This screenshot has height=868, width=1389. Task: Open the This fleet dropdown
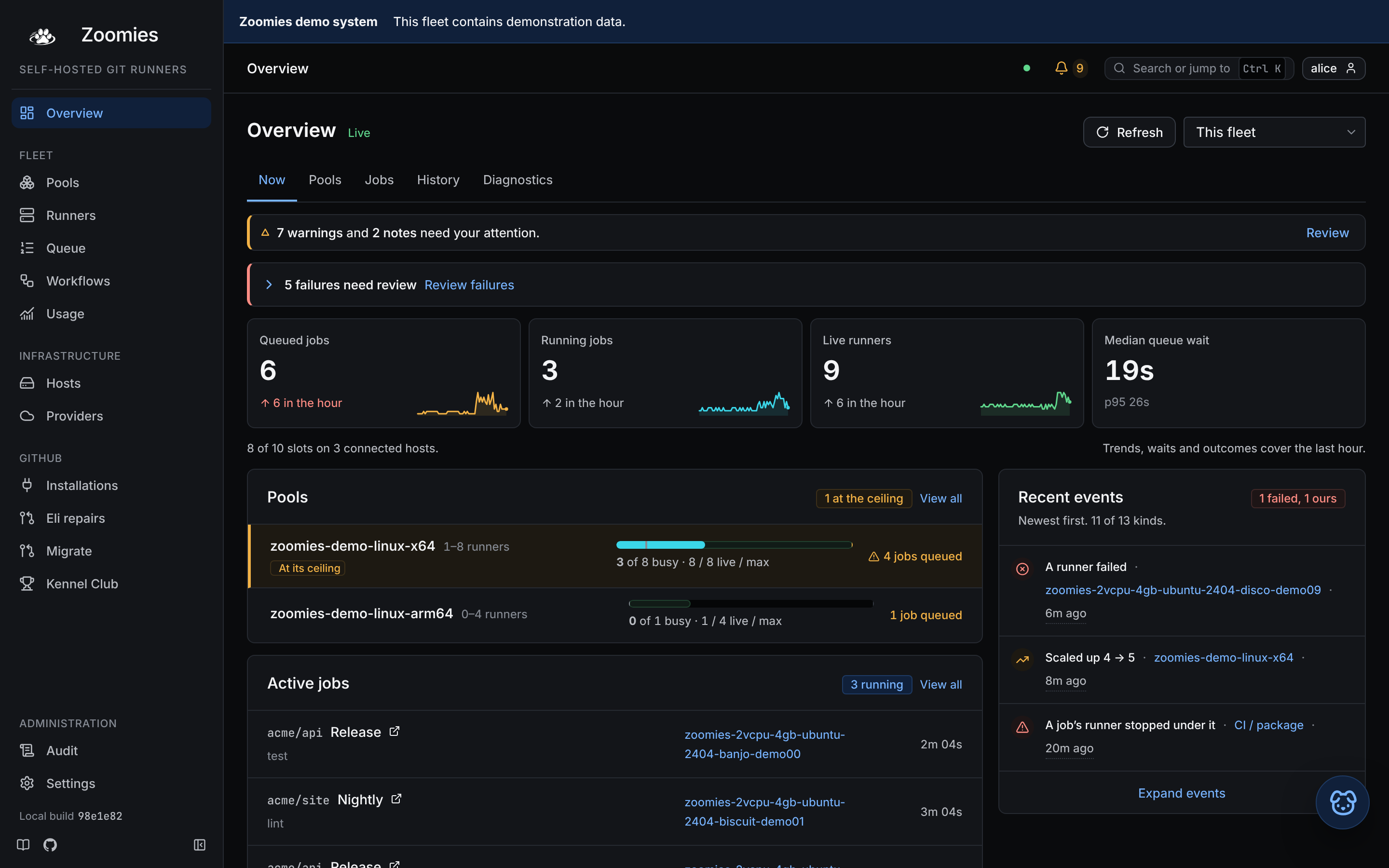pyautogui.click(x=1274, y=132)
